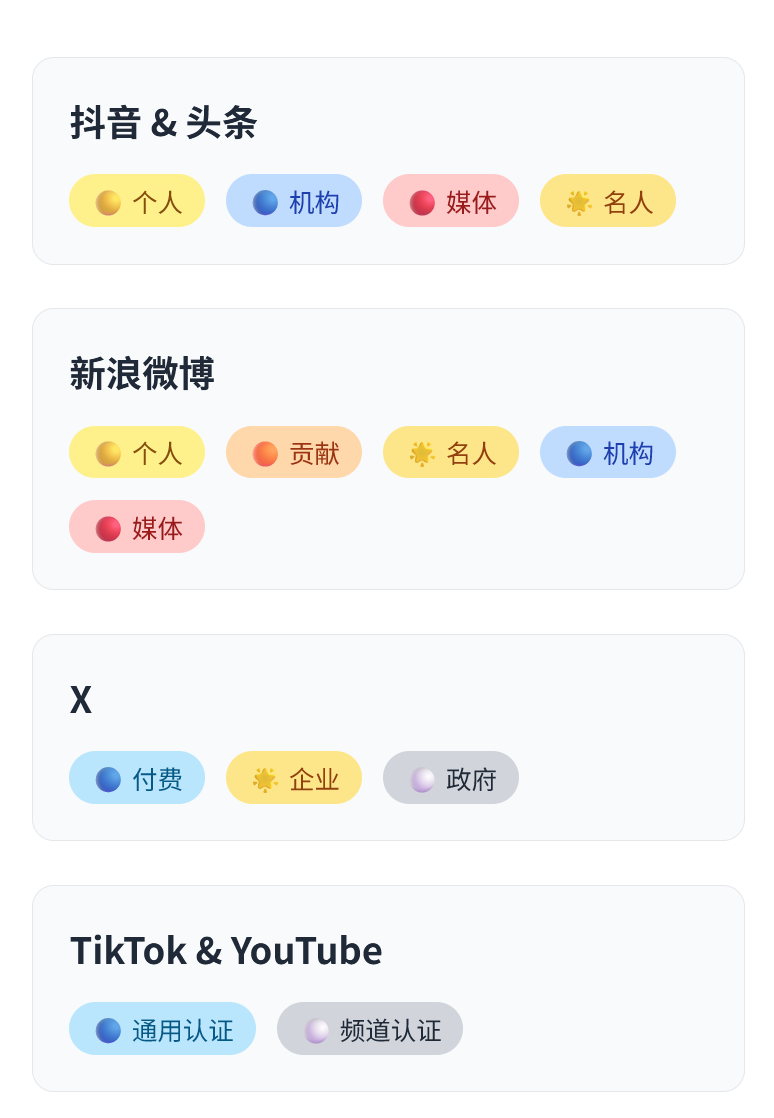Click the white orb icon beside 频道认证
The width and height of the screenshot is (774, 1118).
pos(316,1030)
